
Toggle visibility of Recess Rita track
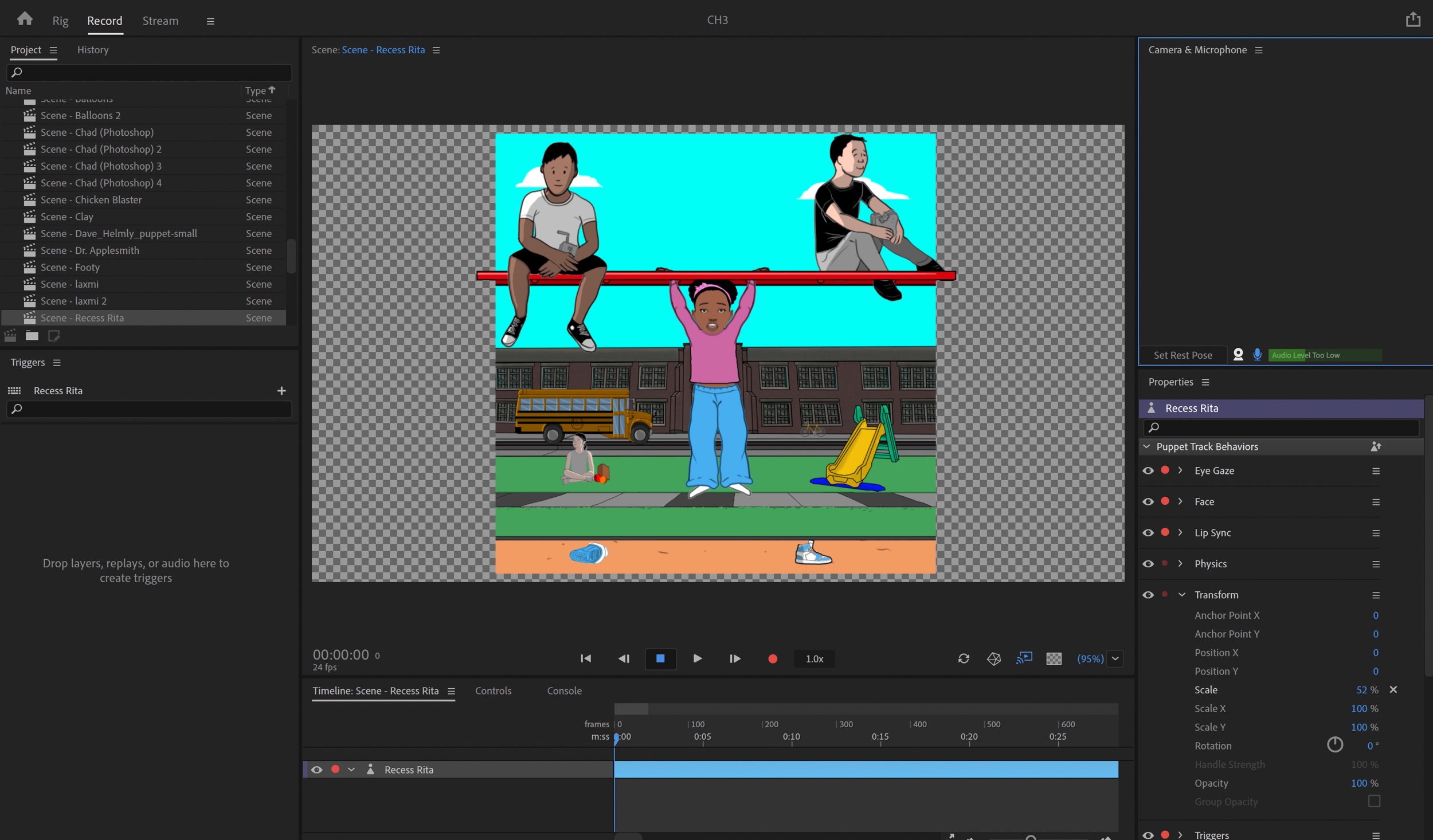coord(317,769)
